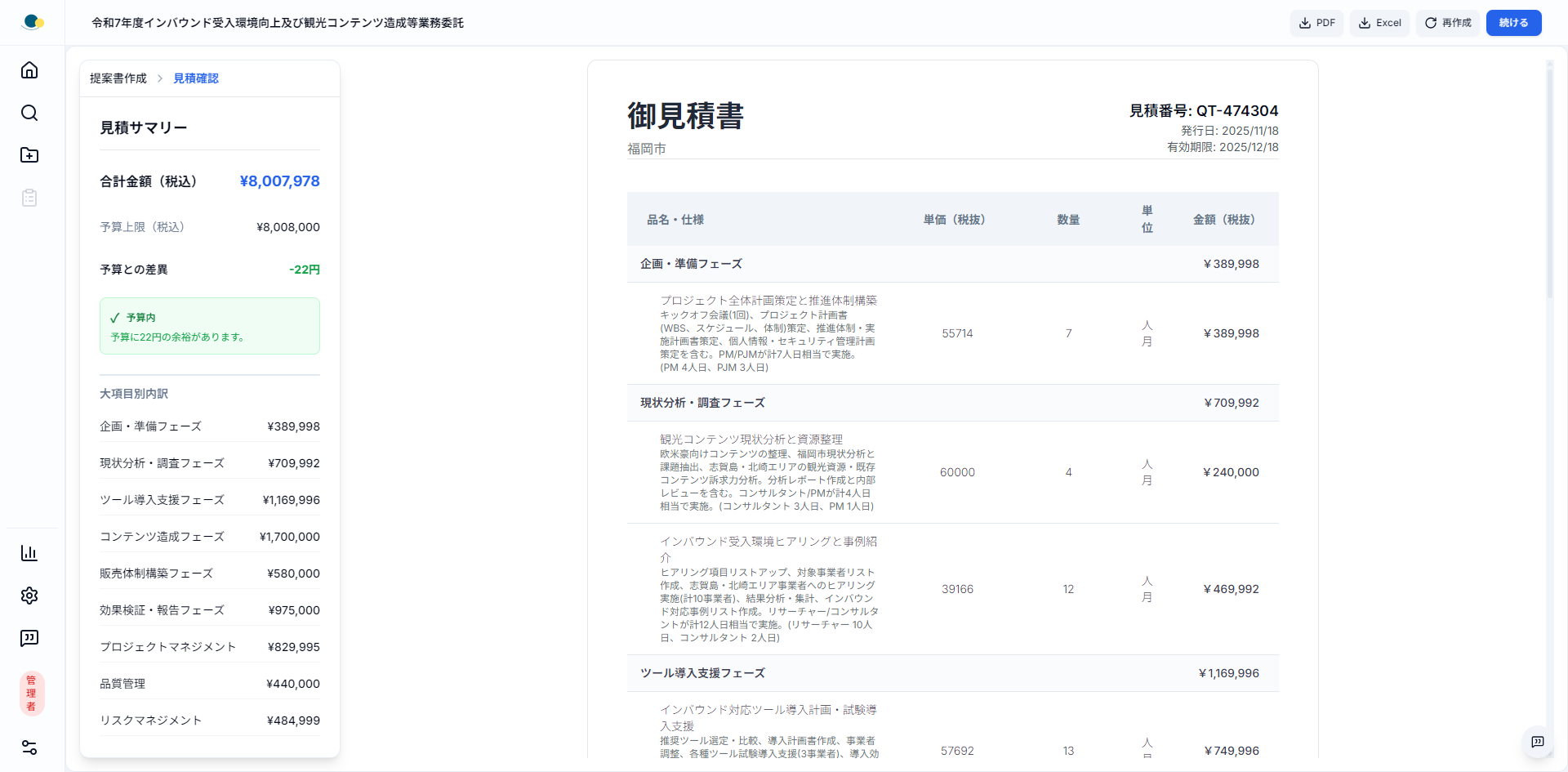Export the quote to Excel
Image resolution: width=1568 pixels, height=772 pixels.
tap(1379, 23)
